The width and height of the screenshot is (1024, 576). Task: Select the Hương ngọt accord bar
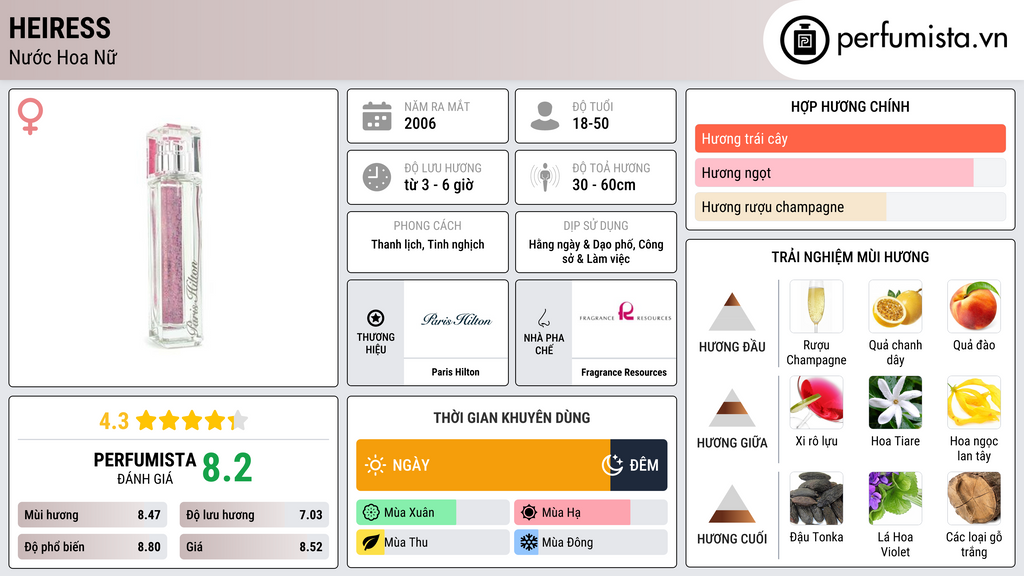[850, 173]
